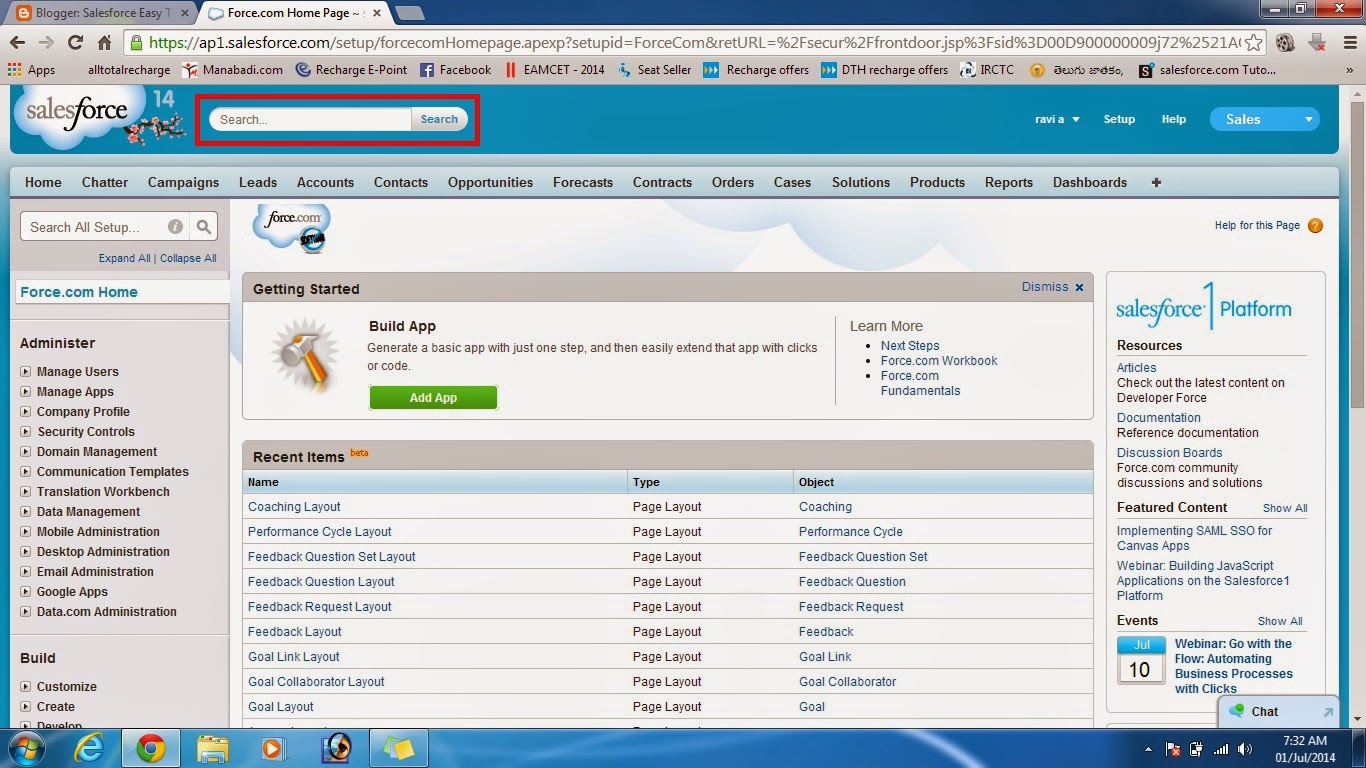Screen dimensions: 1366x768
Task: Click the green Add App button
Action: point(432,397)
